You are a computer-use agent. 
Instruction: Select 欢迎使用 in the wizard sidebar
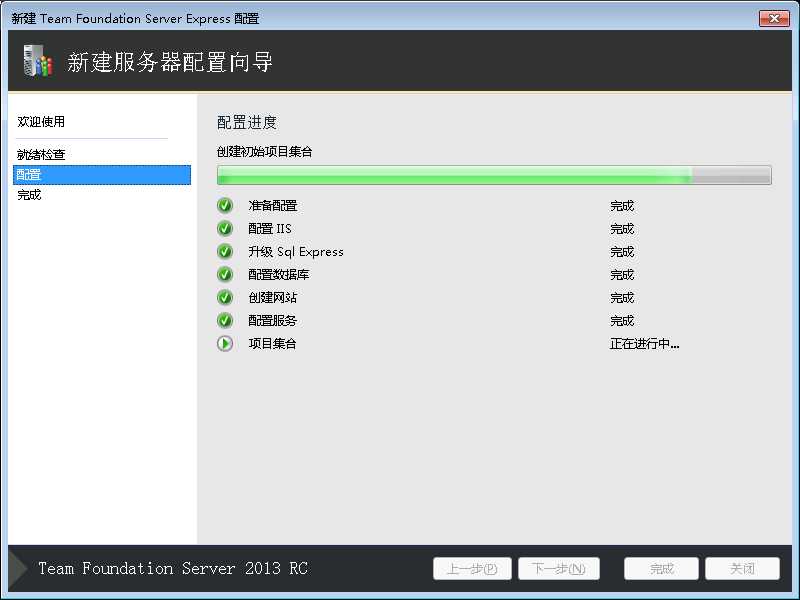click(41, 121)
